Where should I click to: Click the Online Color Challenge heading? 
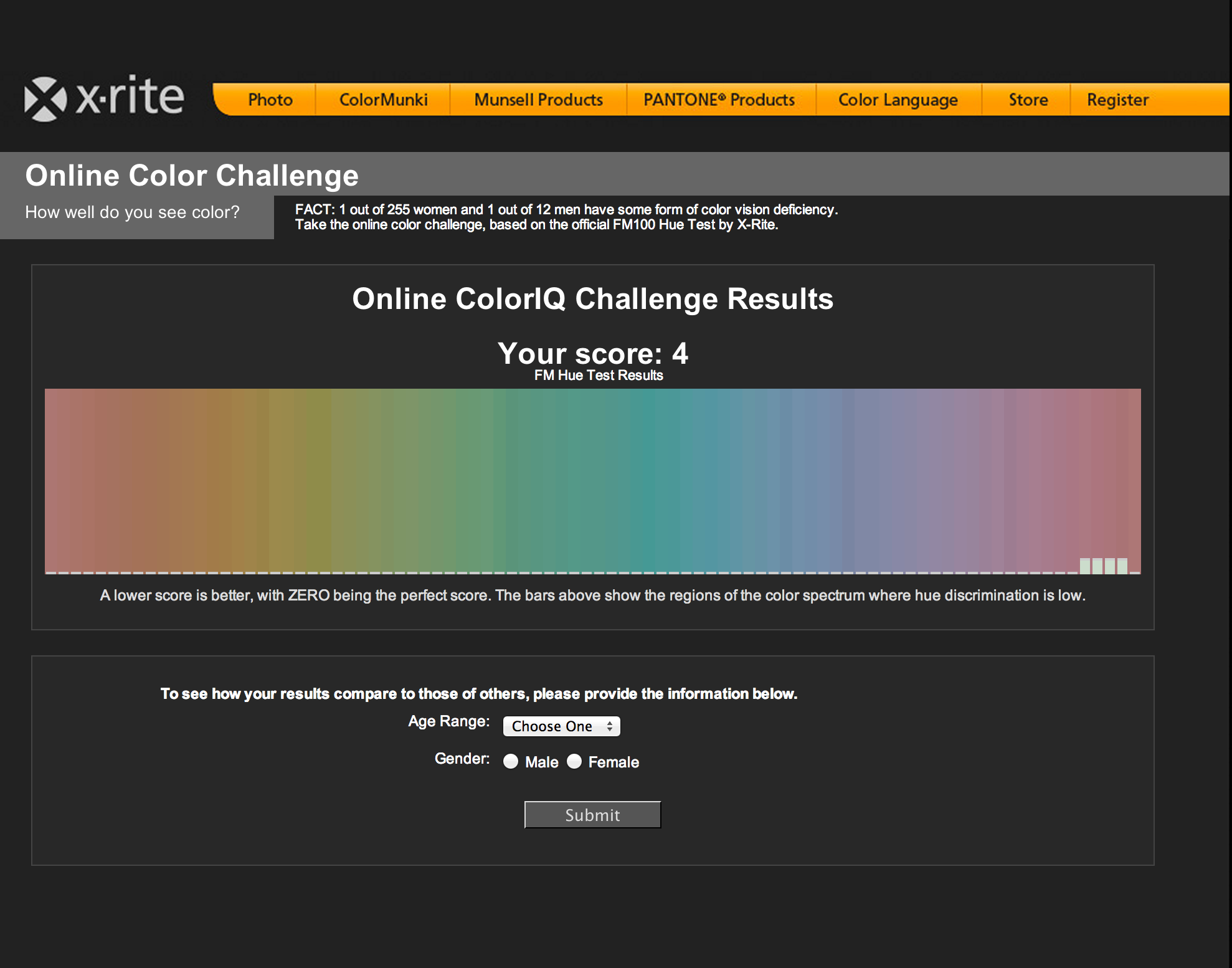(192, 176)
